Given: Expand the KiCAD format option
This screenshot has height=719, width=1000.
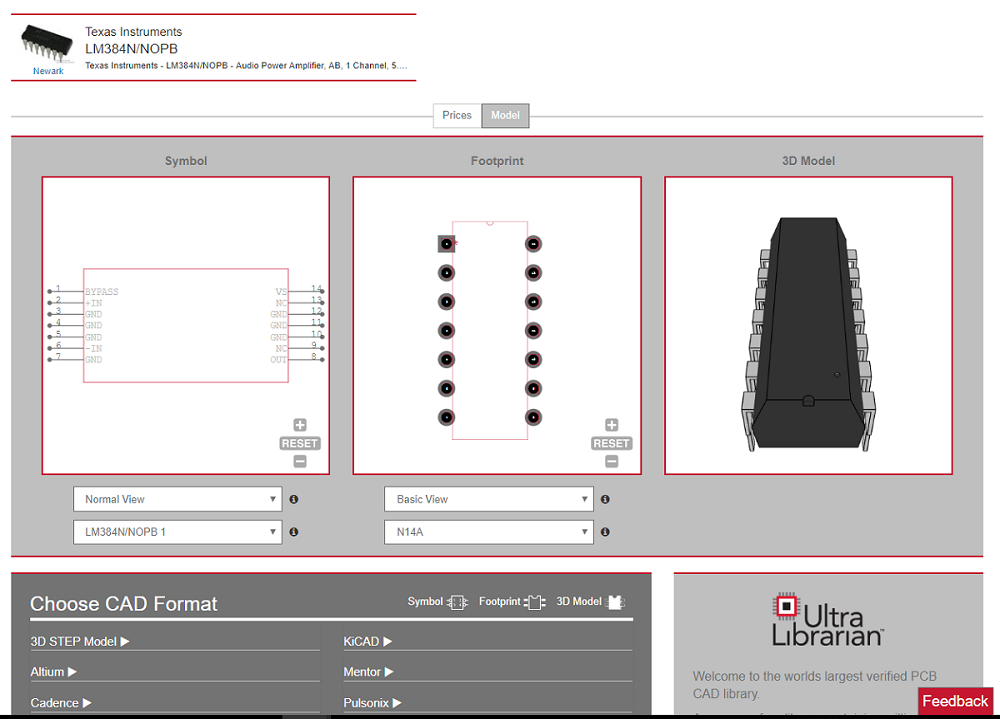Looking at the screenshot, I should tap(368, 642).
